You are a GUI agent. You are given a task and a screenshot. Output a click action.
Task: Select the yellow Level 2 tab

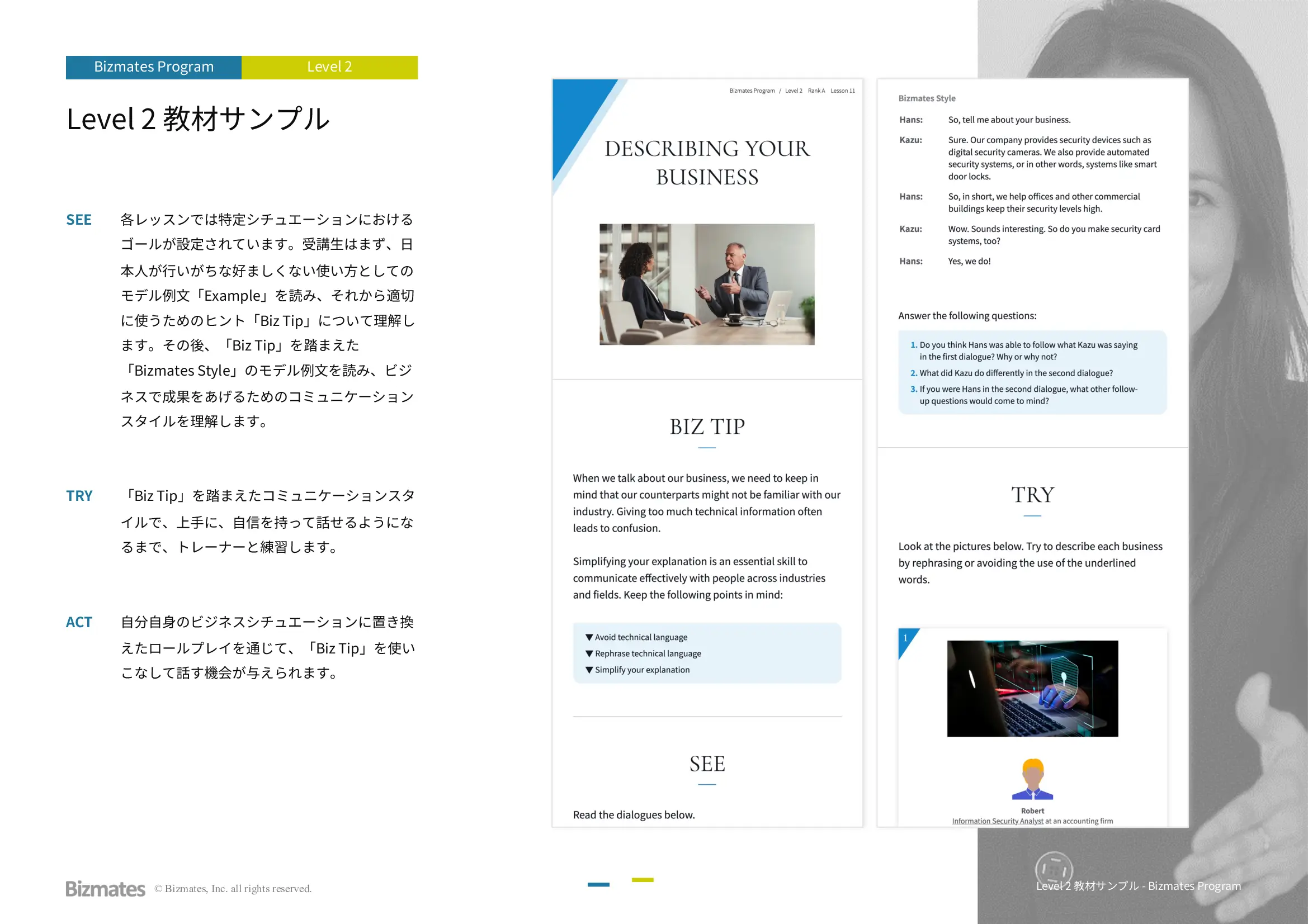point(329,67)
